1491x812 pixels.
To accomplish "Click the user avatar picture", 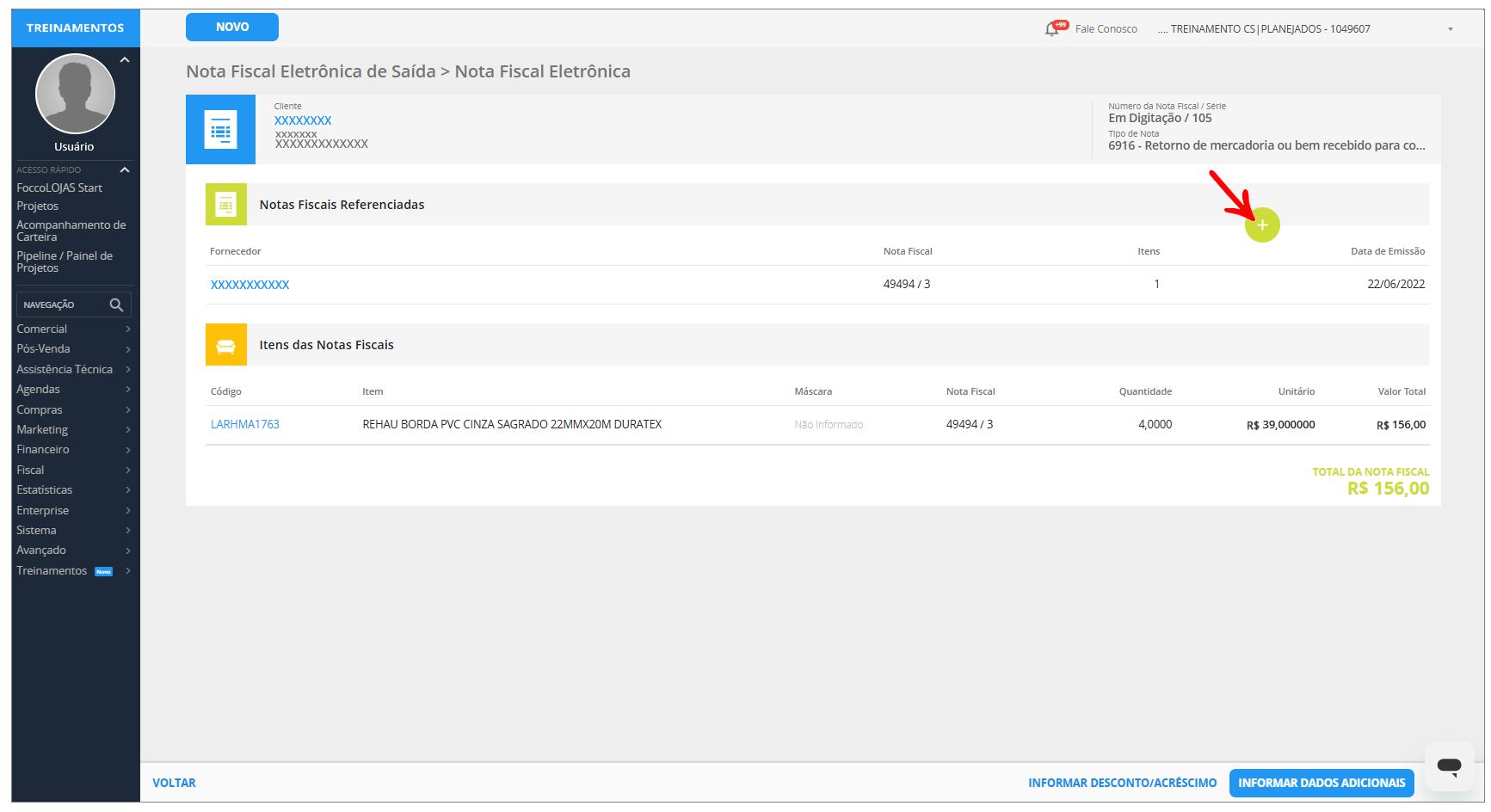I will tap(75, 94).
